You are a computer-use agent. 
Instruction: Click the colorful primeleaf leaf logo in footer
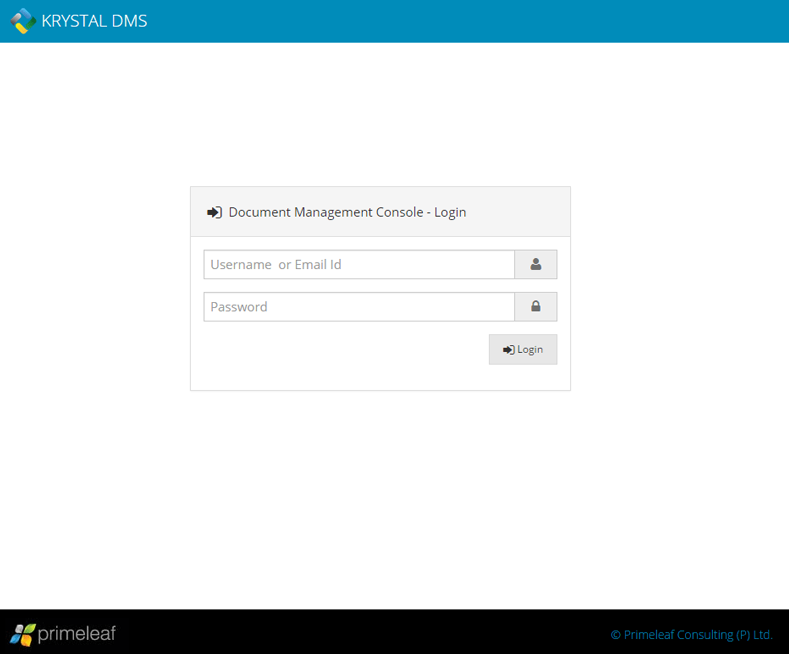point(22,634)
